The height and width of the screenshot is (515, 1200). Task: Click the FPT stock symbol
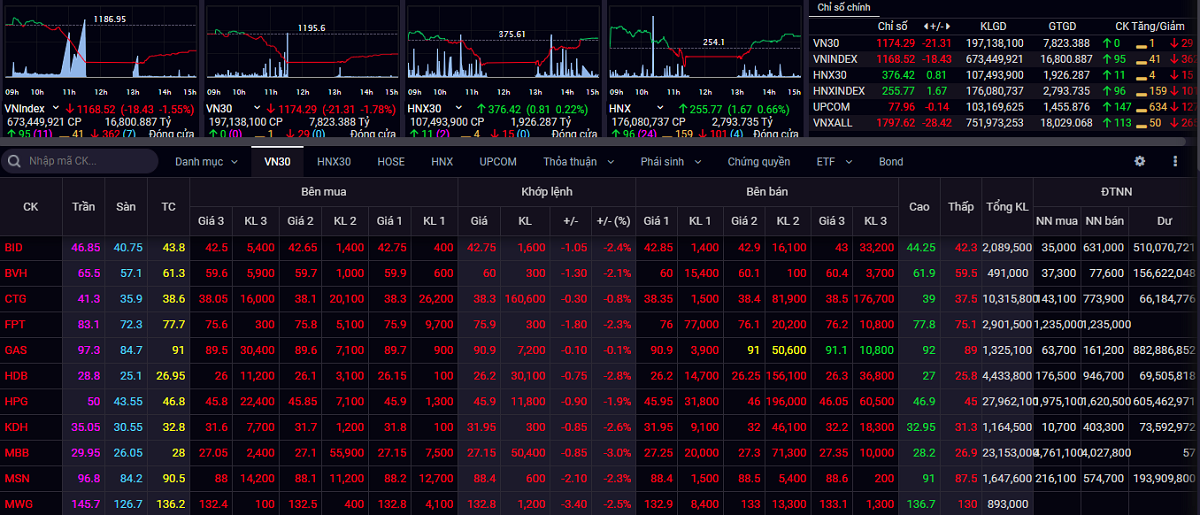(14, 324)
